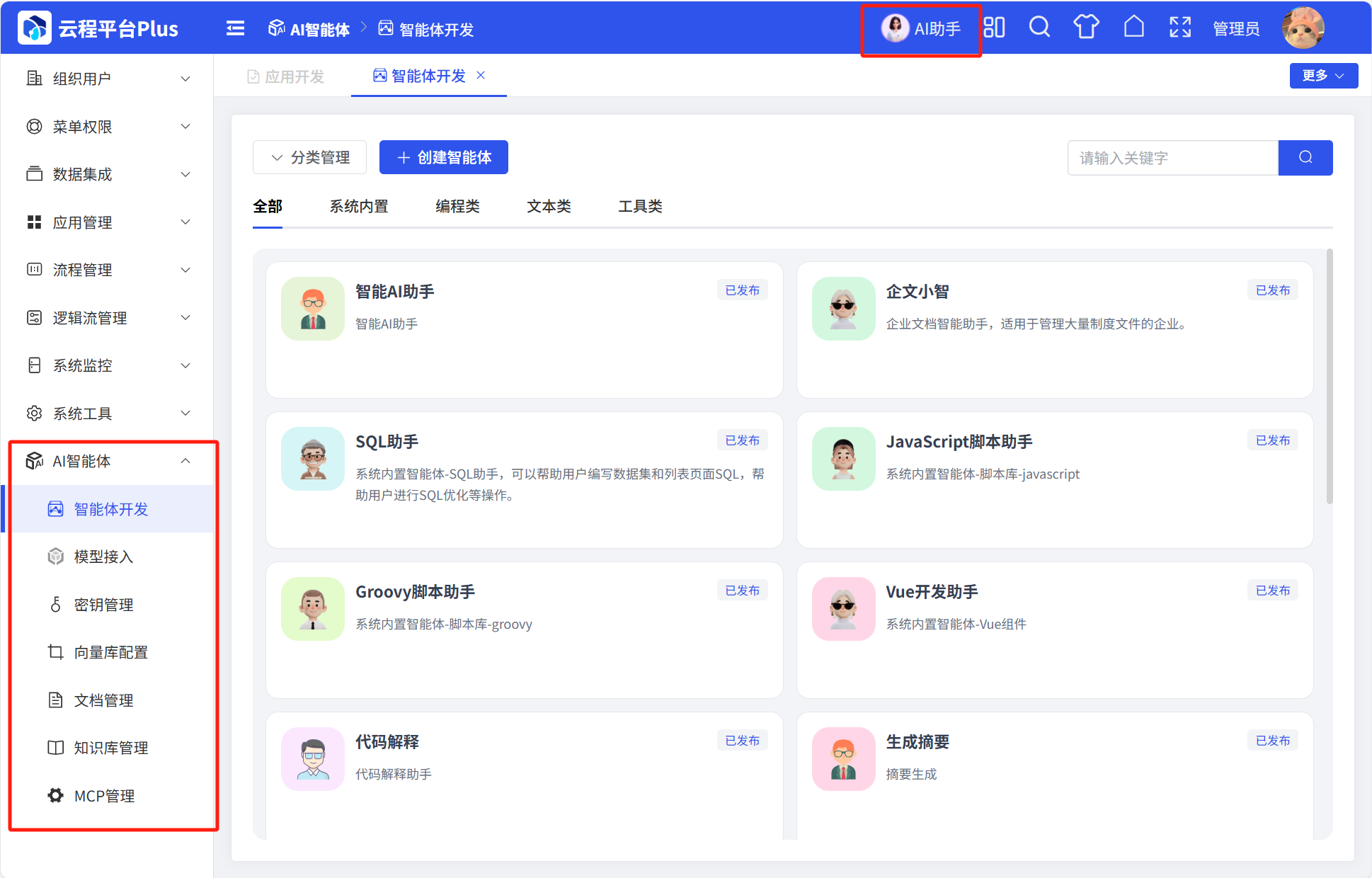Viewport: 1372px width, 878px height.
Task: Click the 系统工具 gear icon
Action: point(34,413)
